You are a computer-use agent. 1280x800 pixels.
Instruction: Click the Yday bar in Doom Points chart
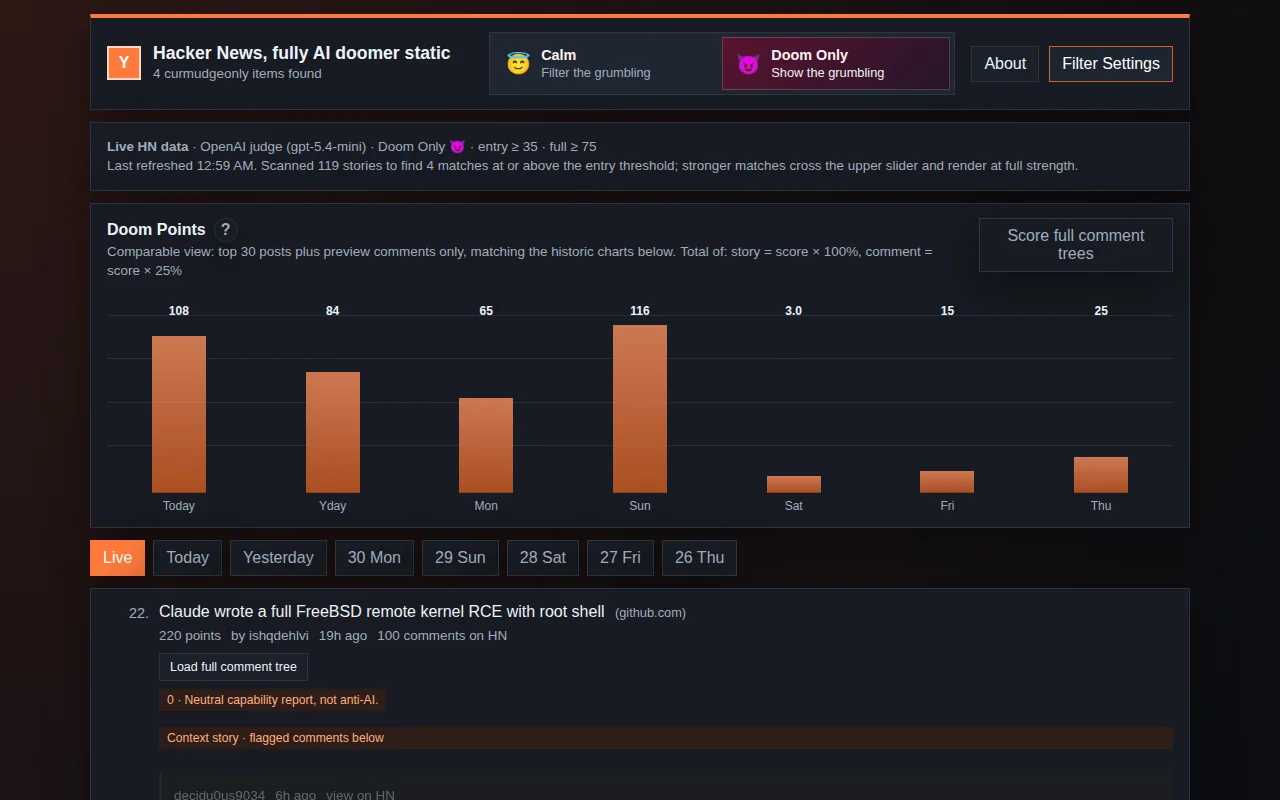tap(333, 432)
